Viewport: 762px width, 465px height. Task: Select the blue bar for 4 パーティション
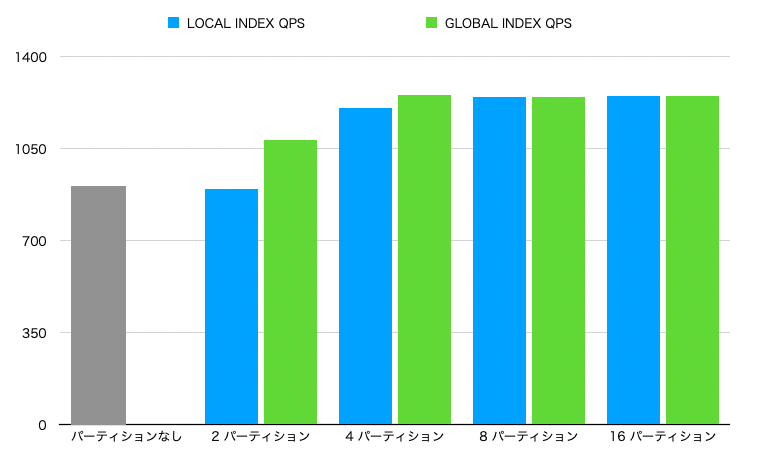pyautogui.click(x=365, y=266)
